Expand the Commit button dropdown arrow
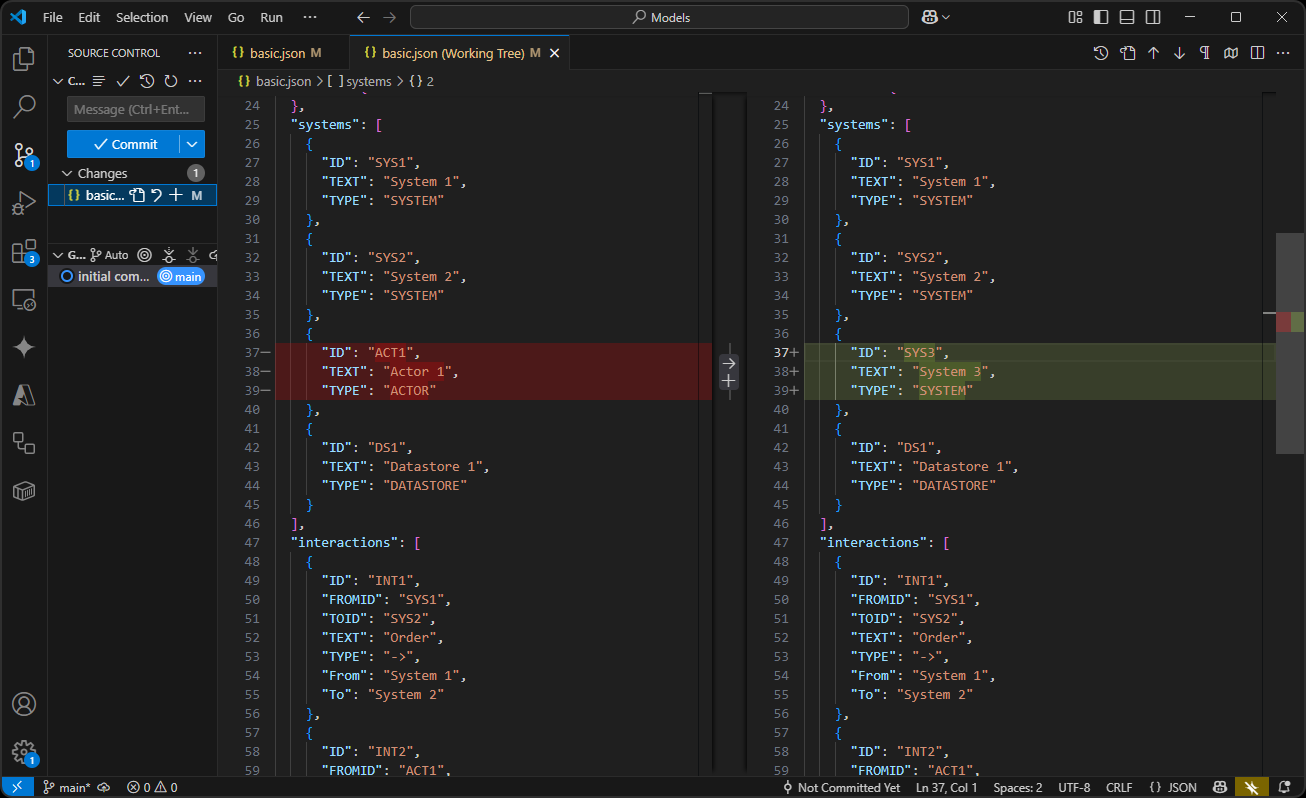The height and width of the screenshot is (798, 1306). click(191, 144)
